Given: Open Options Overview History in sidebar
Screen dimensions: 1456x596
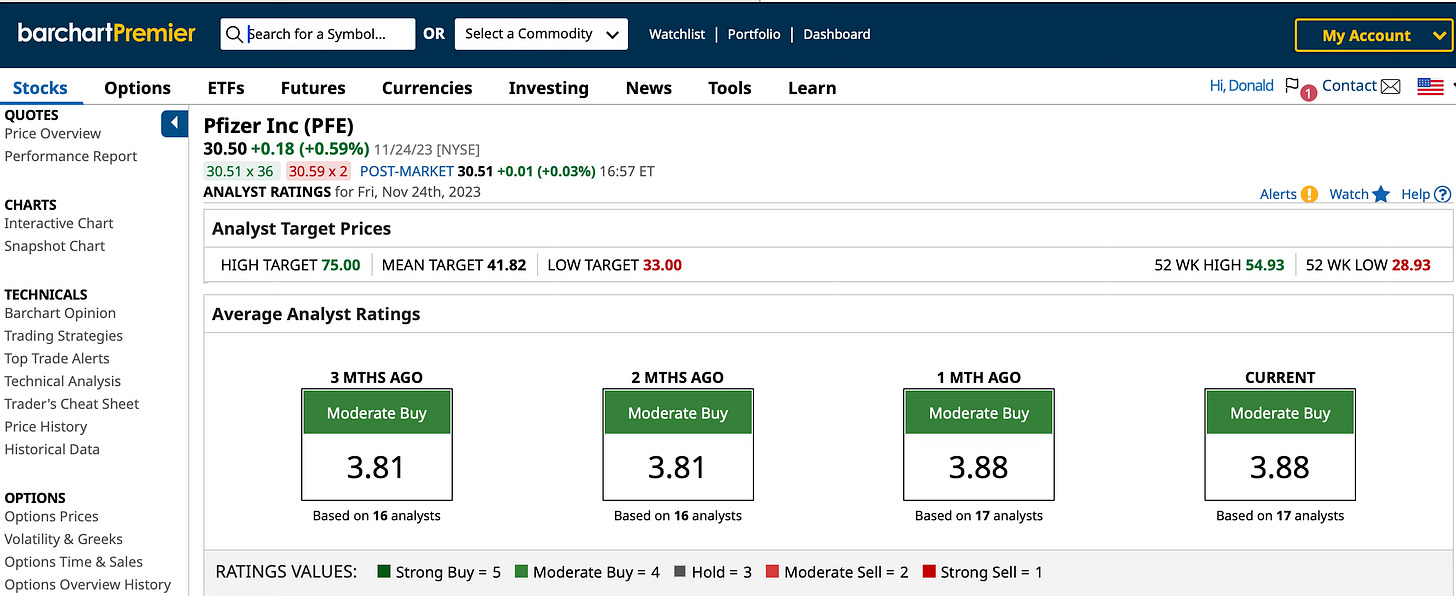Looking at the screenshot, I should [88, 584].
